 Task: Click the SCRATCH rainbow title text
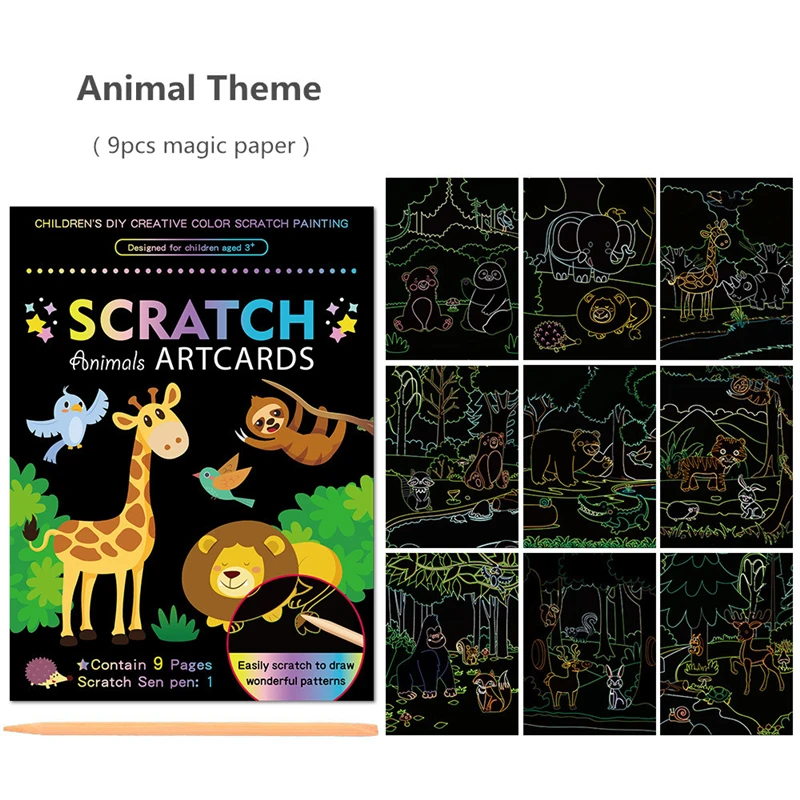point(191,319)
